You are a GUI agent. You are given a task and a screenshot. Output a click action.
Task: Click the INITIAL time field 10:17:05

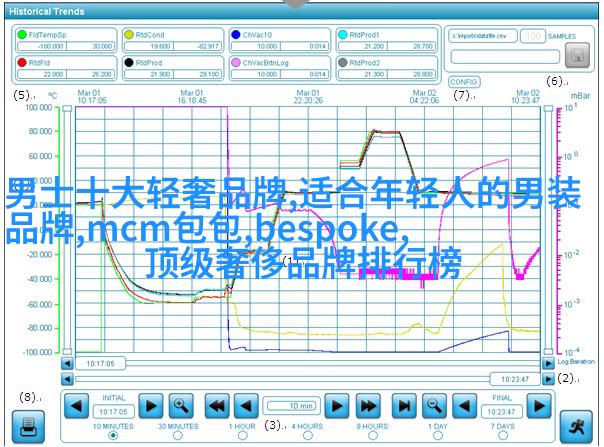click(x=113, y=412)
